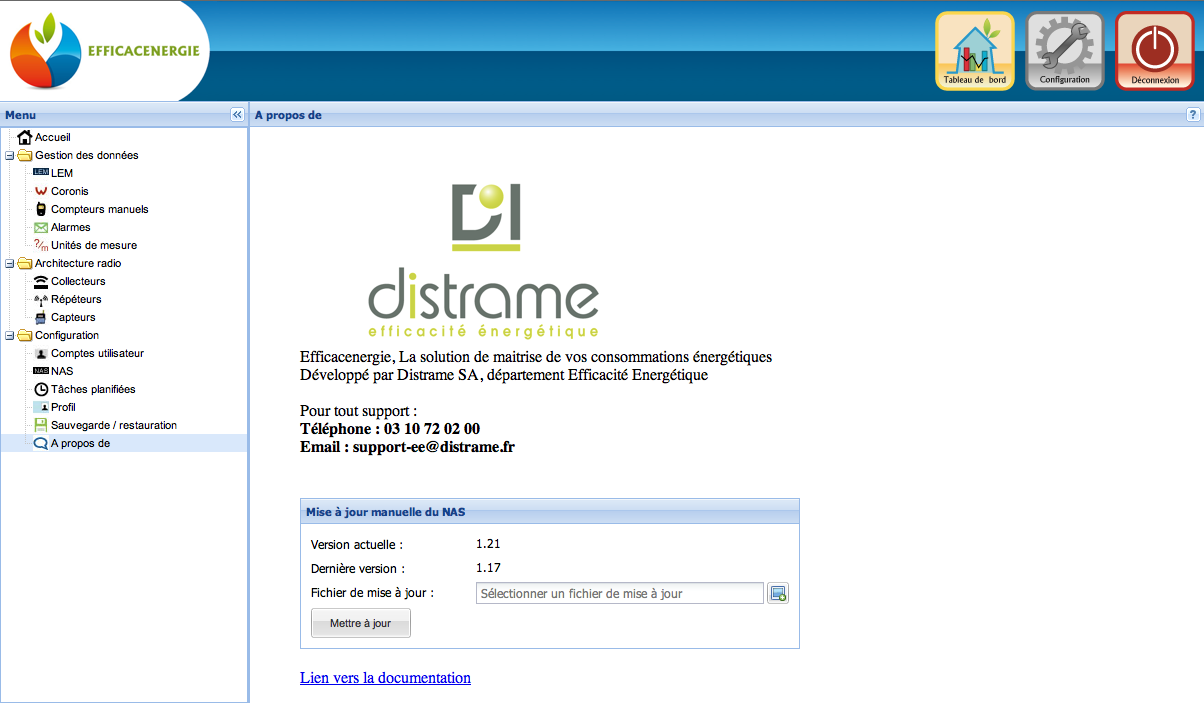Select Coronis label in the menu tree
Viewport: 1204px width, 703px height.
click(70, 191)
